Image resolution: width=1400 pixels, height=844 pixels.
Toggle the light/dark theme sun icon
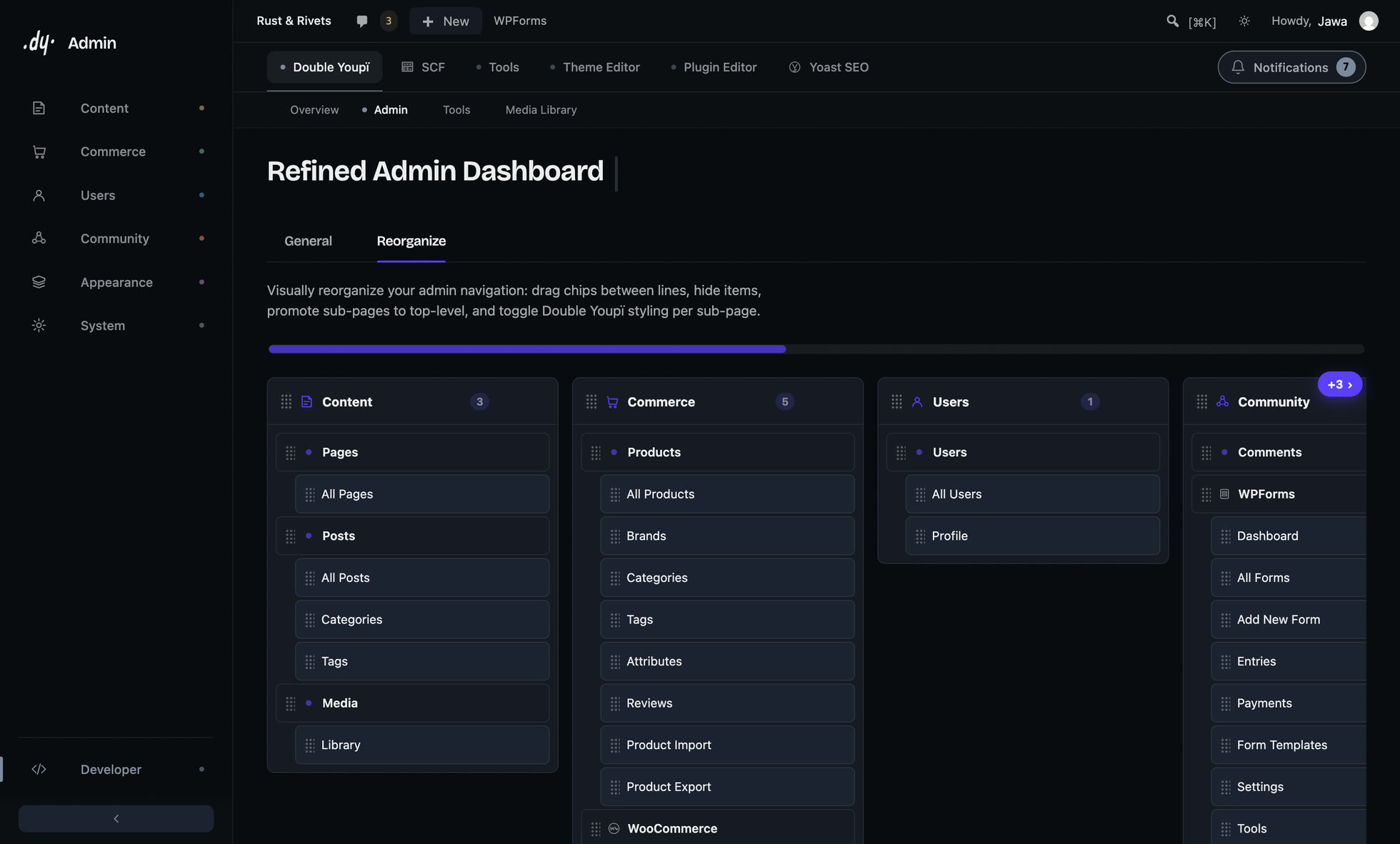1244,21
